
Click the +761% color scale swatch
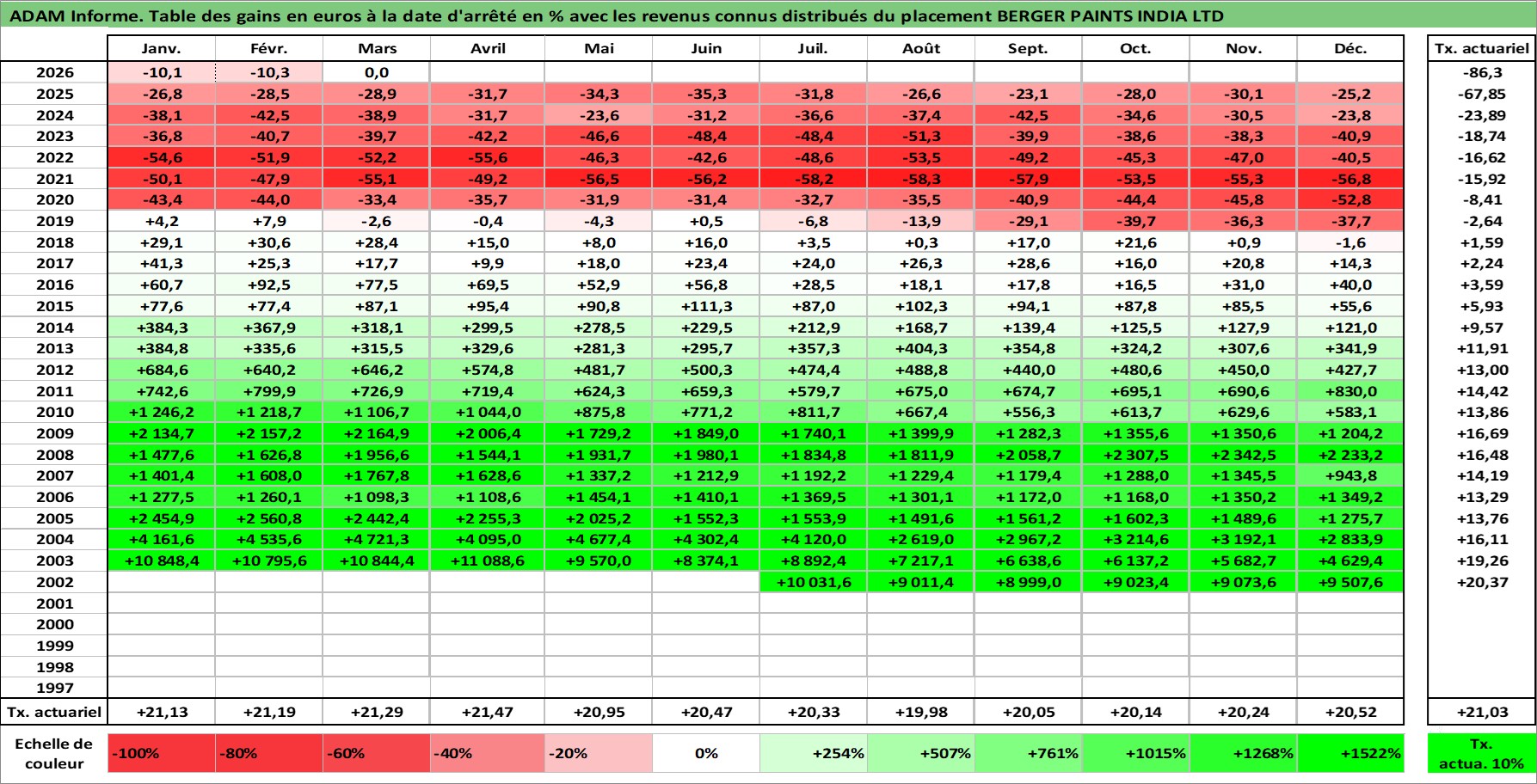click(1028, 753)
